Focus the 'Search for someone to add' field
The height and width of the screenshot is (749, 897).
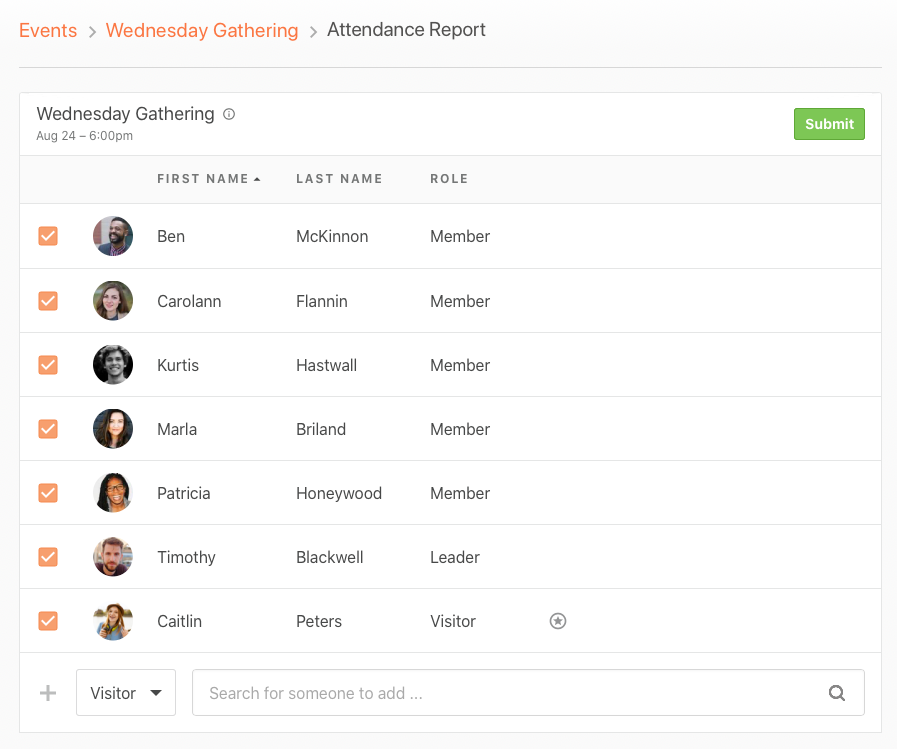click(528, 693)
